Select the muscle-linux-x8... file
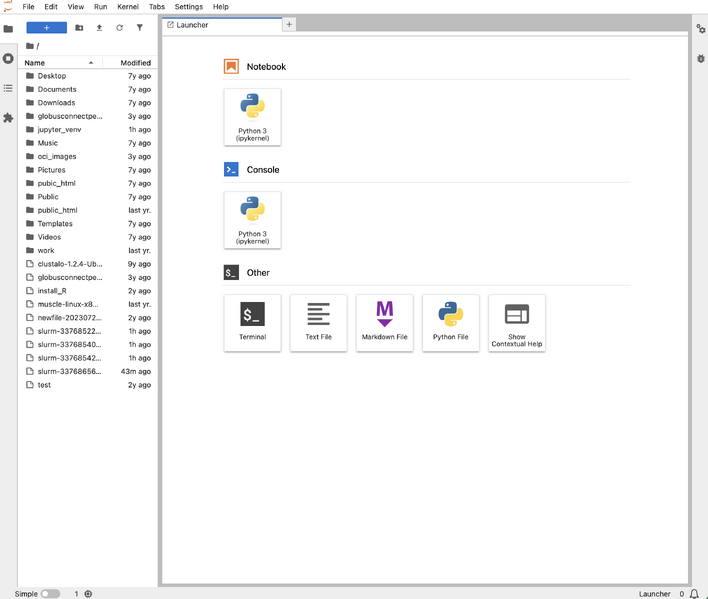Viewport: 708px width, 599px height. coord(88,304)
